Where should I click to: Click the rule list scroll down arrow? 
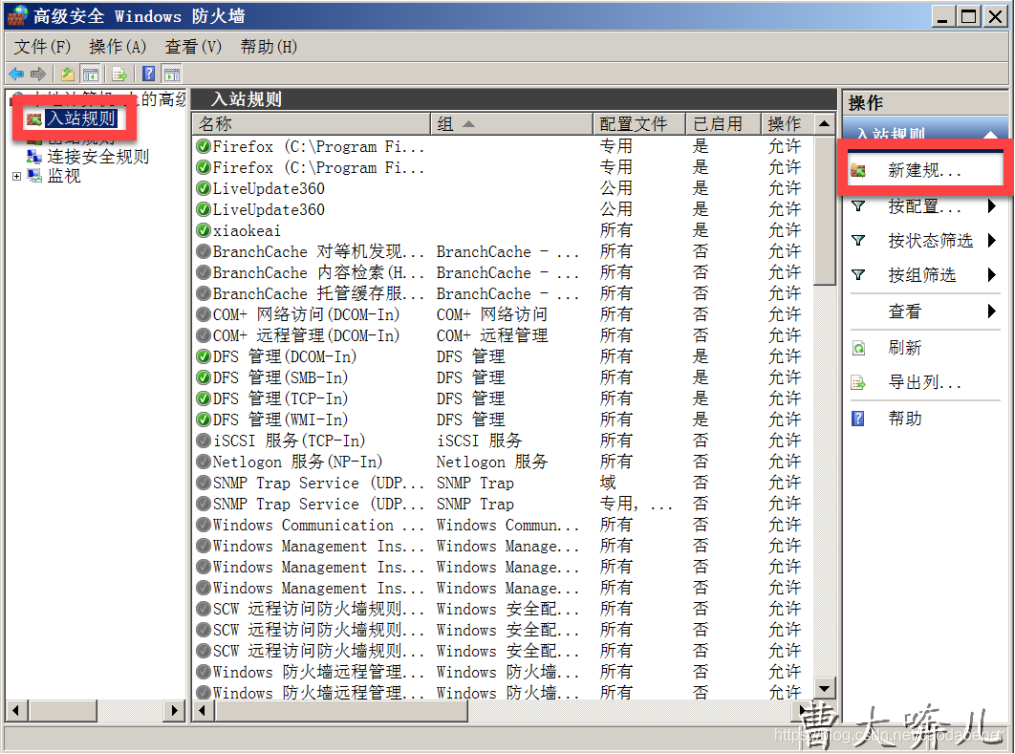(x=824, y=689)
